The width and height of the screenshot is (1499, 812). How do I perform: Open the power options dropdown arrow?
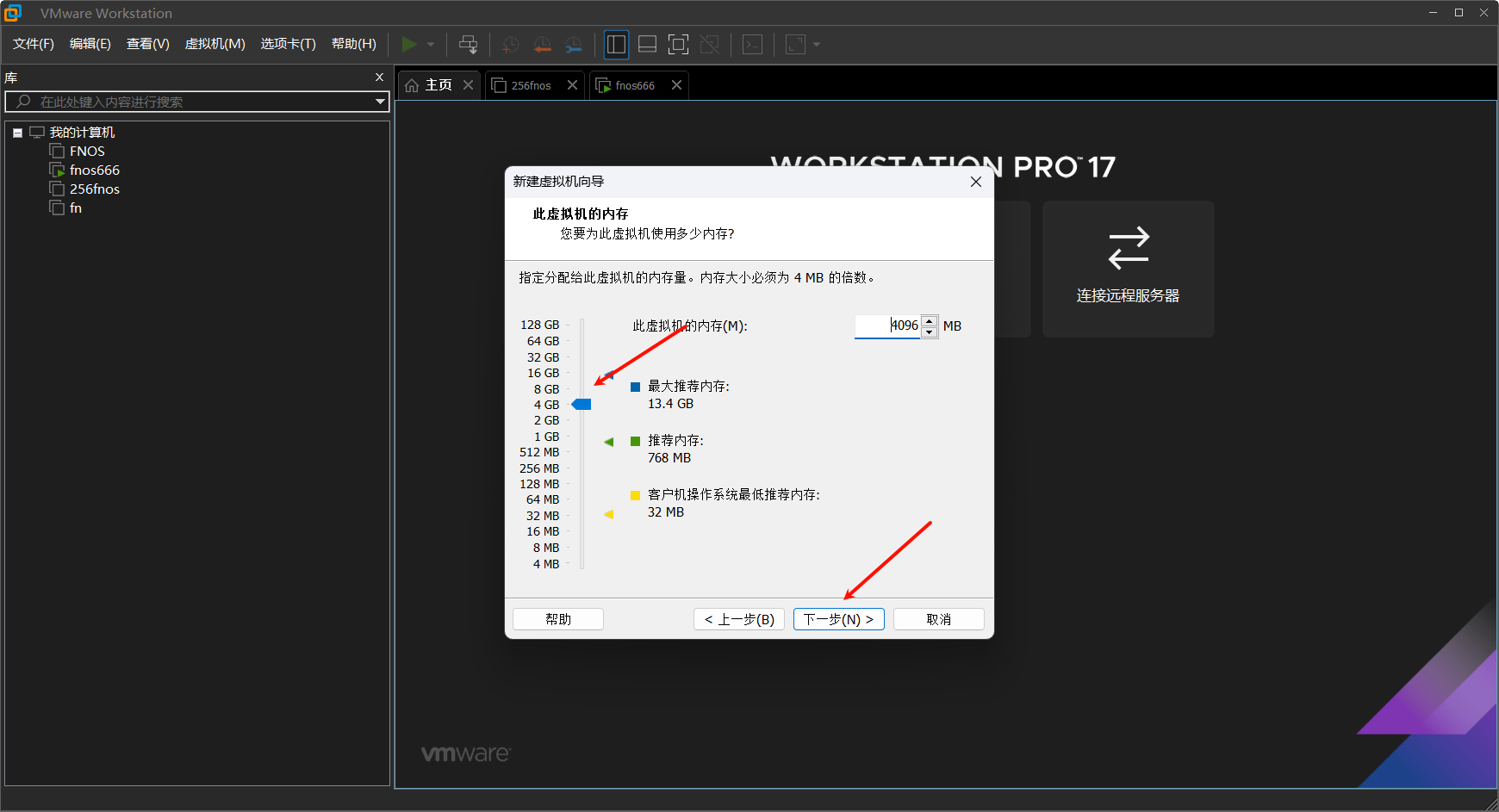tap(431, 44)
